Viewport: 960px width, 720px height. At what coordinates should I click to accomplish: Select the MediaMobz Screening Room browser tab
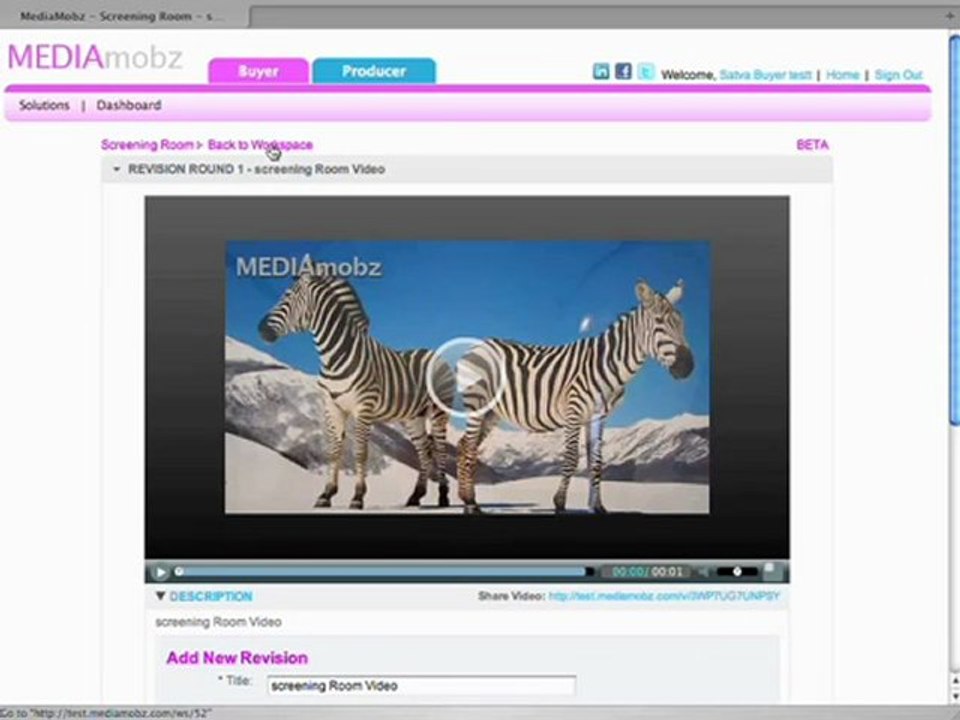click(x=125, y=16)
